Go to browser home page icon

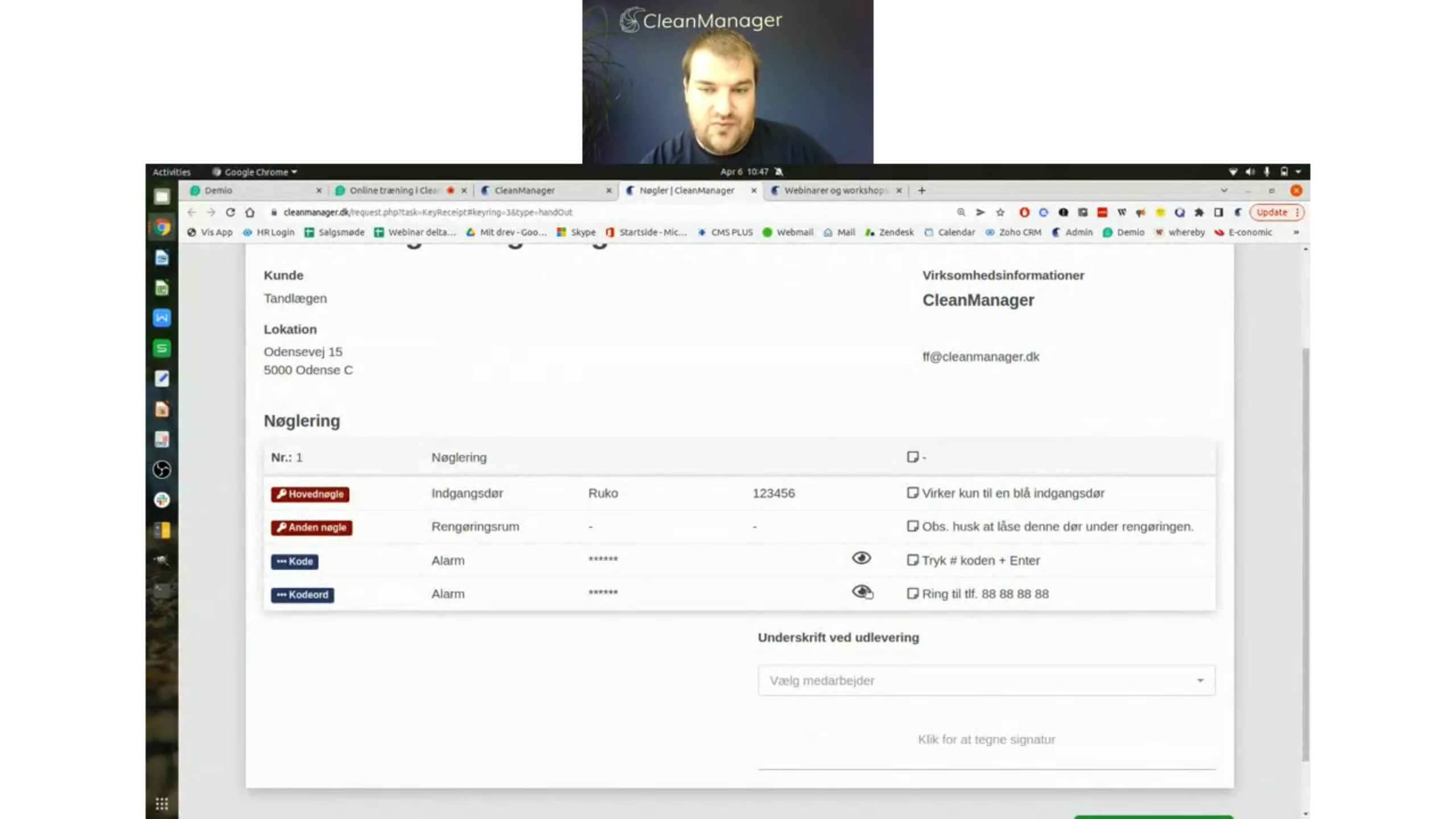tap(250, 212)
